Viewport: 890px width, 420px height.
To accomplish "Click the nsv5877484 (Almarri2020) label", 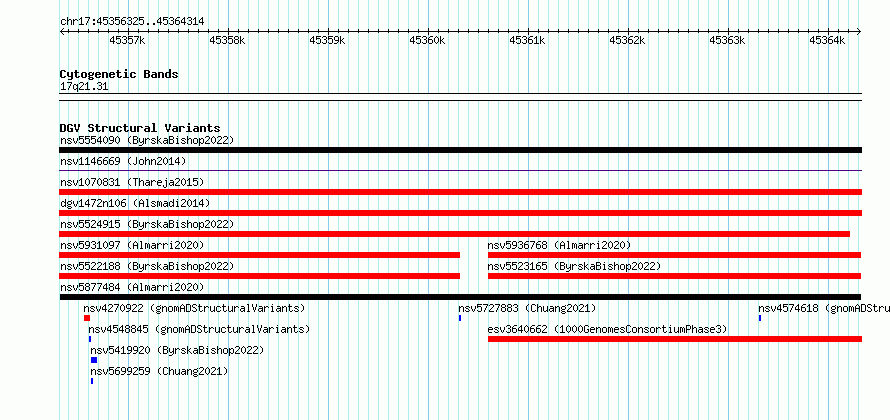I will click(x=132, y=287).
